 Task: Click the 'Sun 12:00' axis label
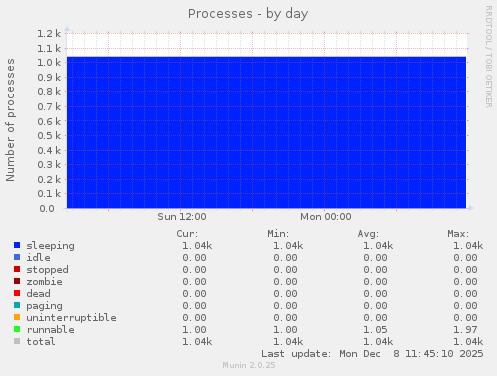182,217
